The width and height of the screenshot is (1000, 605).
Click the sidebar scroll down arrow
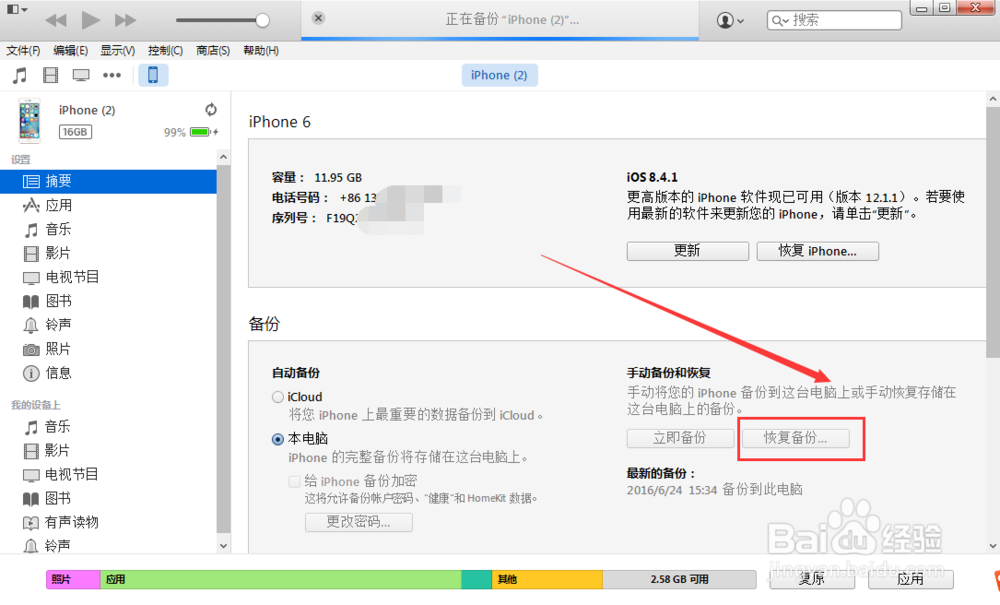(x=223, y=546)
